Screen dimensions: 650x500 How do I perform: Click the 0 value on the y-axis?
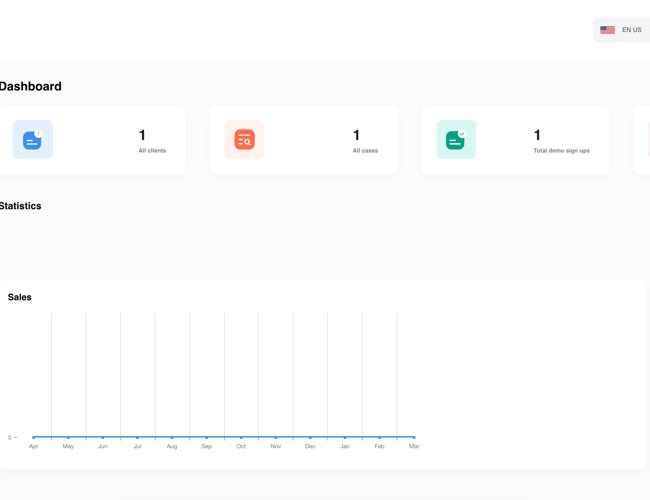tap(10, 437)
